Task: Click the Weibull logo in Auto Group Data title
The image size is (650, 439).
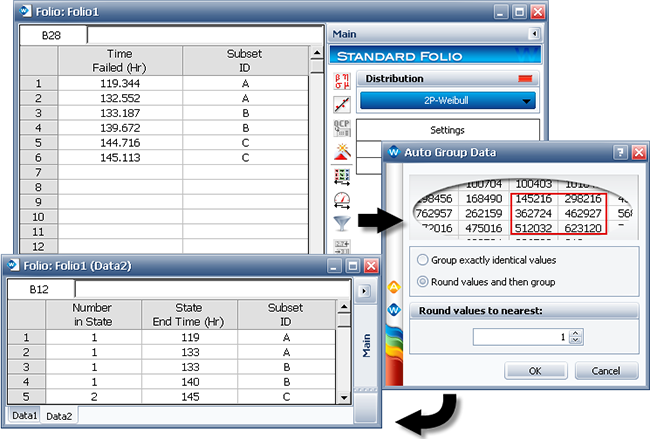Action: tap(393, 152)
